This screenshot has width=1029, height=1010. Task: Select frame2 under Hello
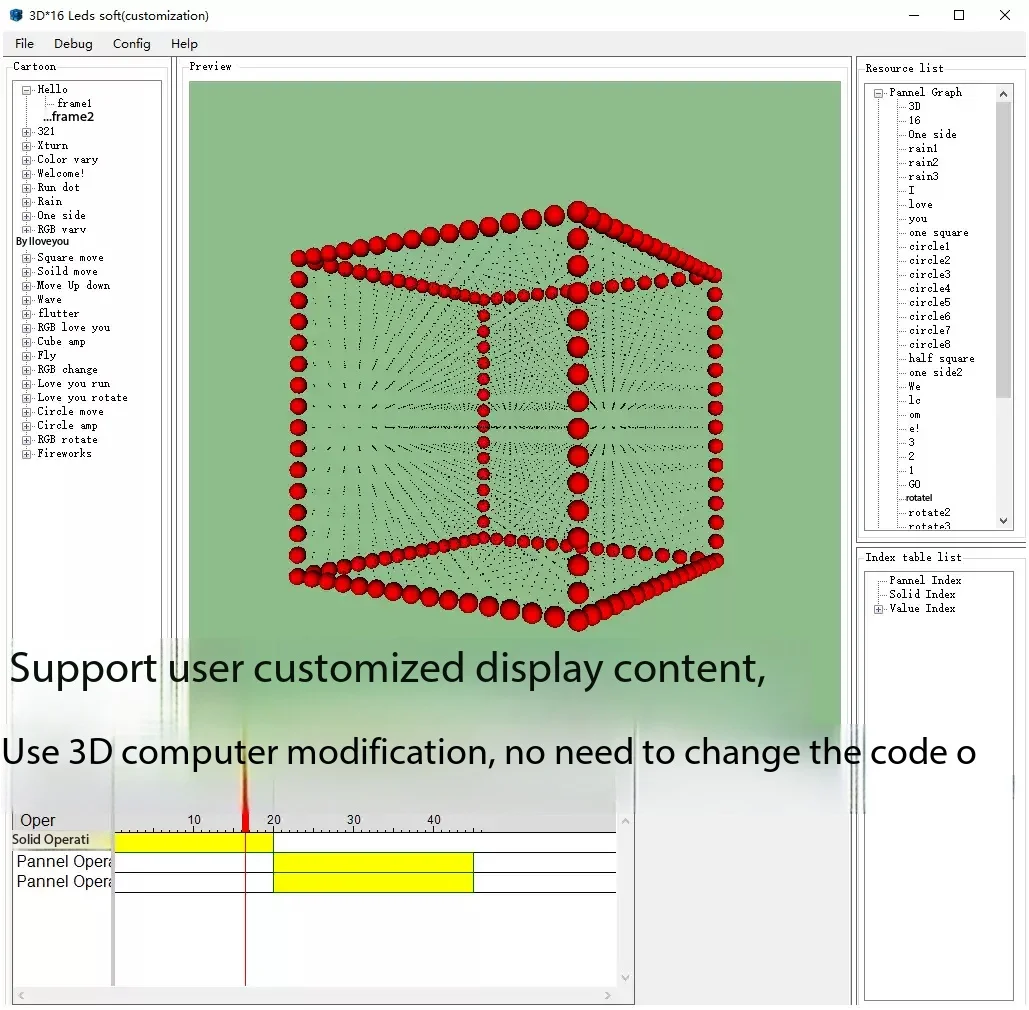pos(72,117)
